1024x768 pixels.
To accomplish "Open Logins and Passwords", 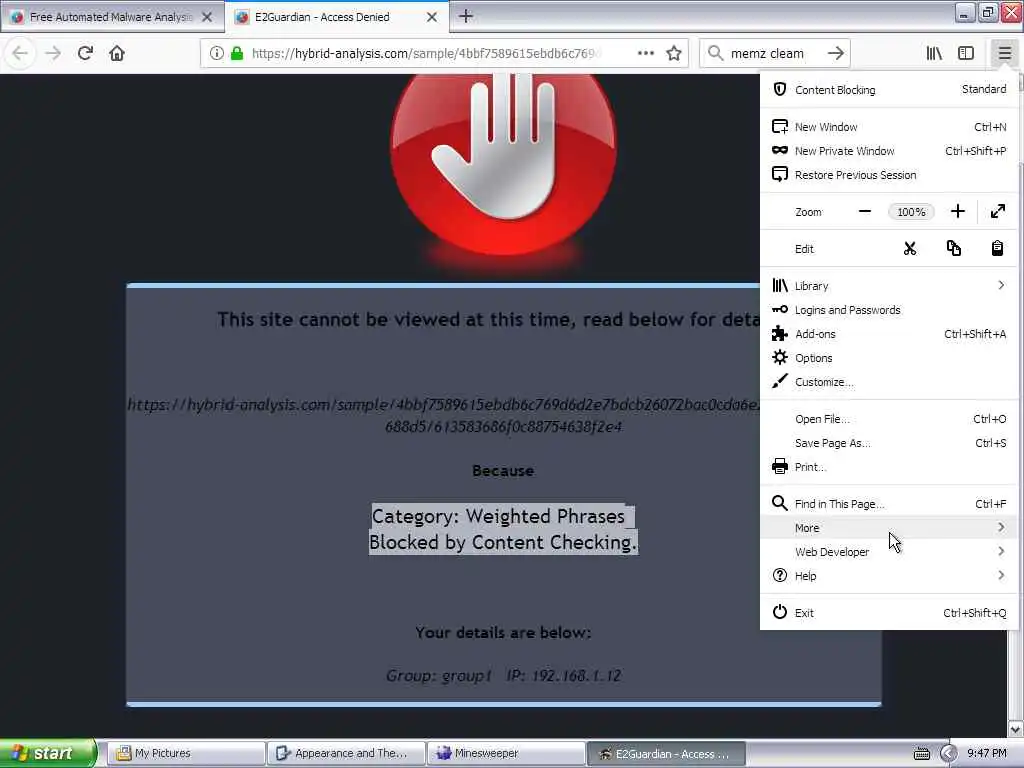I will tap(888, 310).
